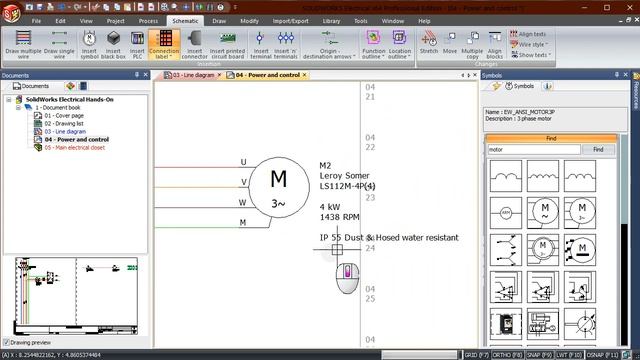
Task: Switch to the Modify ribbon tab
Action: pyautogui.click(x=249, y=21)
